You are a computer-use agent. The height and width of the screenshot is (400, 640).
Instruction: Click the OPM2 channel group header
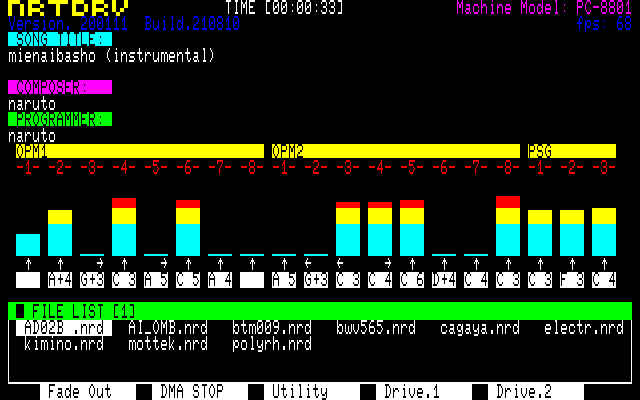pyautogui.click(x=395, y=151)
